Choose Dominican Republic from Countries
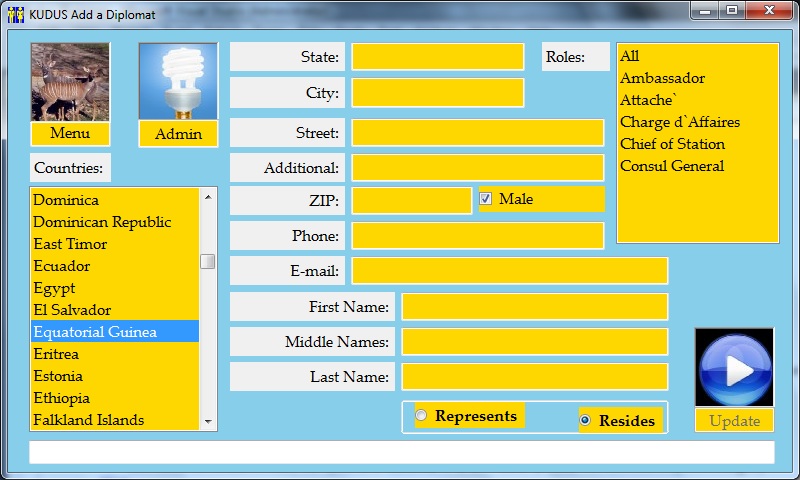800x480 pixels. coord(102,222)
